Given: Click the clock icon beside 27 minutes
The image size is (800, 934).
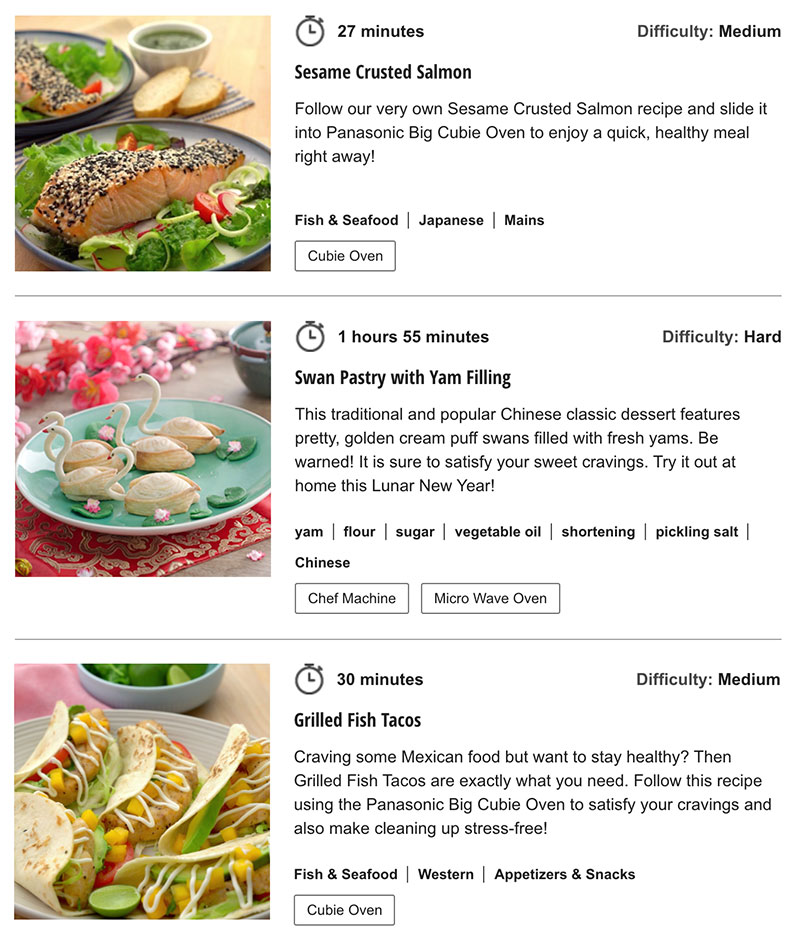Looking at the screenshot, I should [310, 32].
